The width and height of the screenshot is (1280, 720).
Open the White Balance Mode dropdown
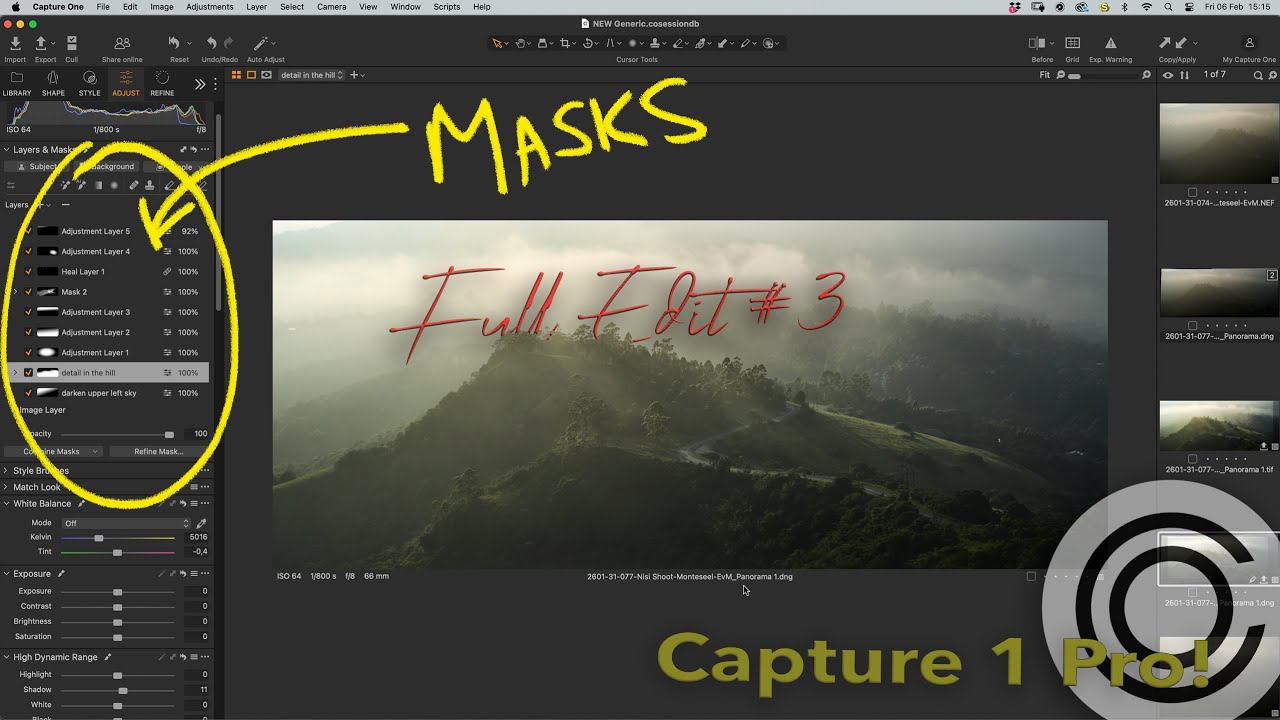point(125,523)
